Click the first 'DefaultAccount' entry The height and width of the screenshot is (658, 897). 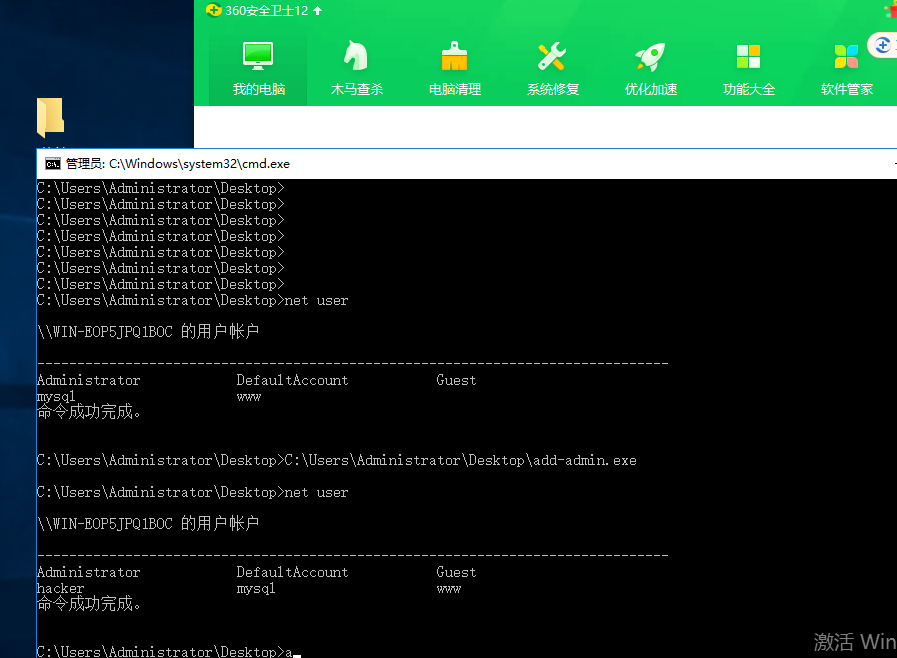[x=292, y=380]
